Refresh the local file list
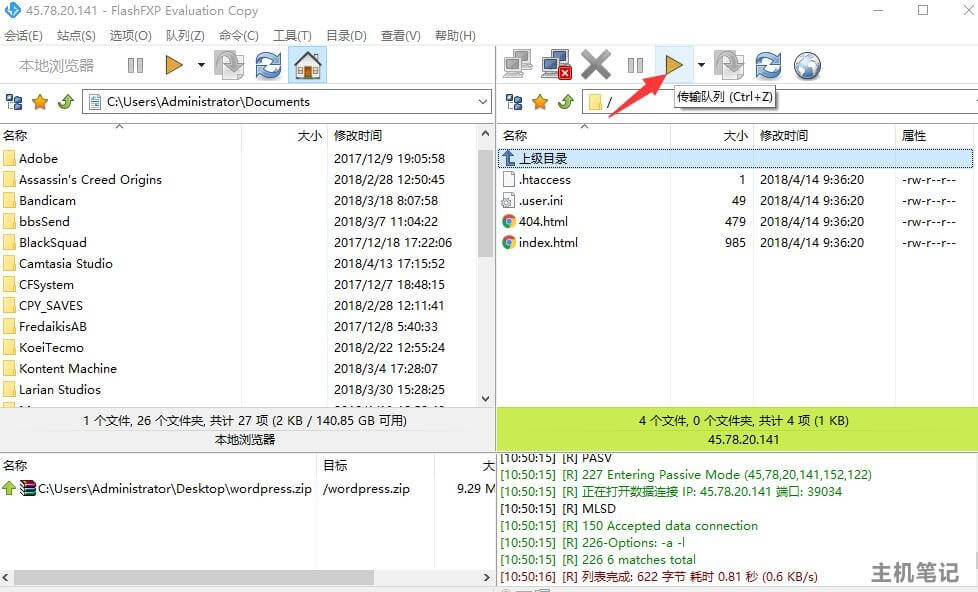 pos(267,64)
